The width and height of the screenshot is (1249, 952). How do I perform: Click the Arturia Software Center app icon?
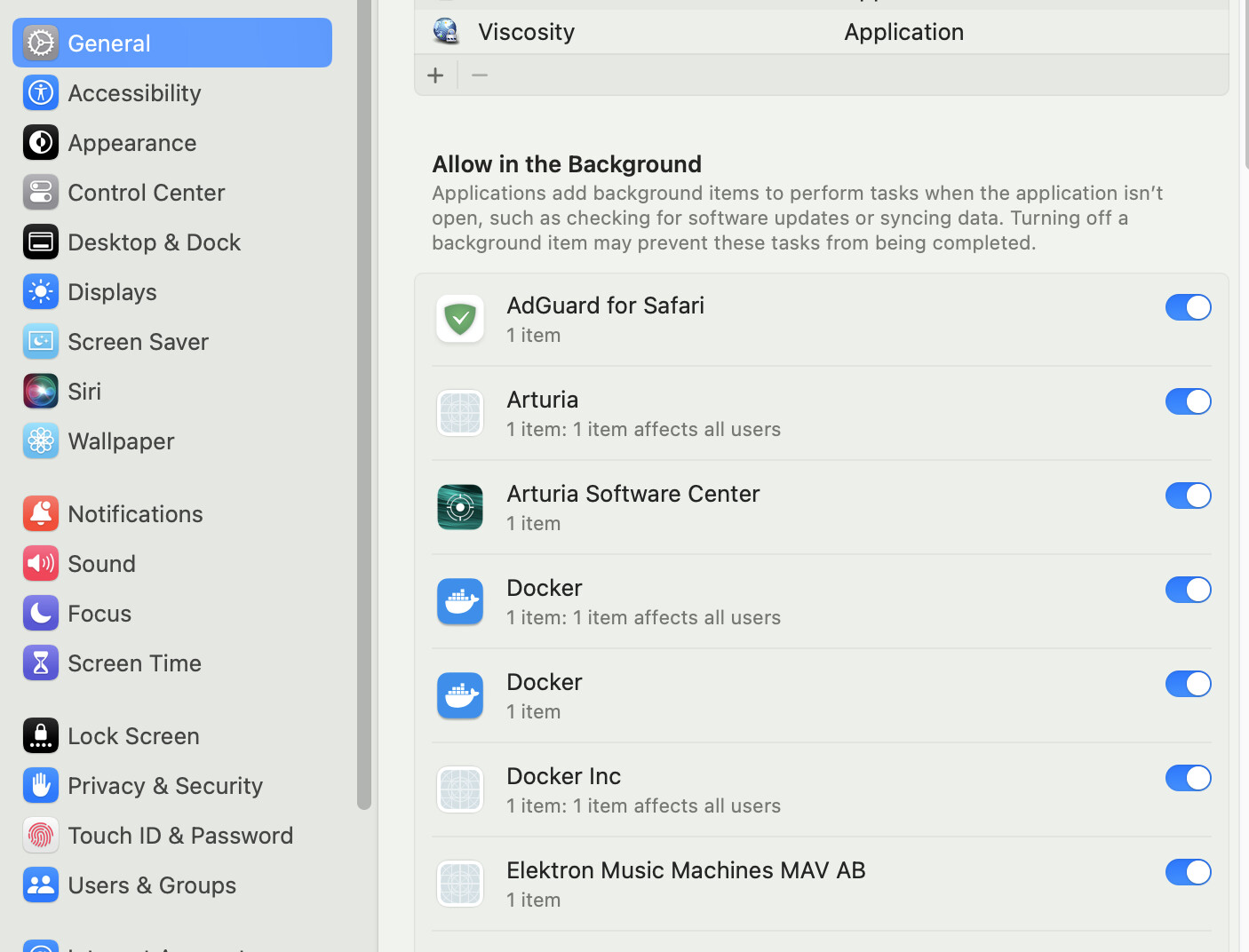(460, 507)
